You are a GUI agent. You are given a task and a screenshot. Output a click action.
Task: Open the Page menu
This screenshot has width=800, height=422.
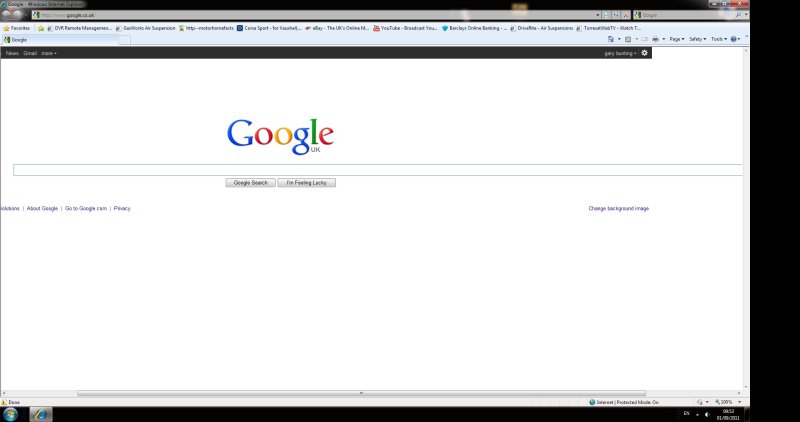[677, 39]
